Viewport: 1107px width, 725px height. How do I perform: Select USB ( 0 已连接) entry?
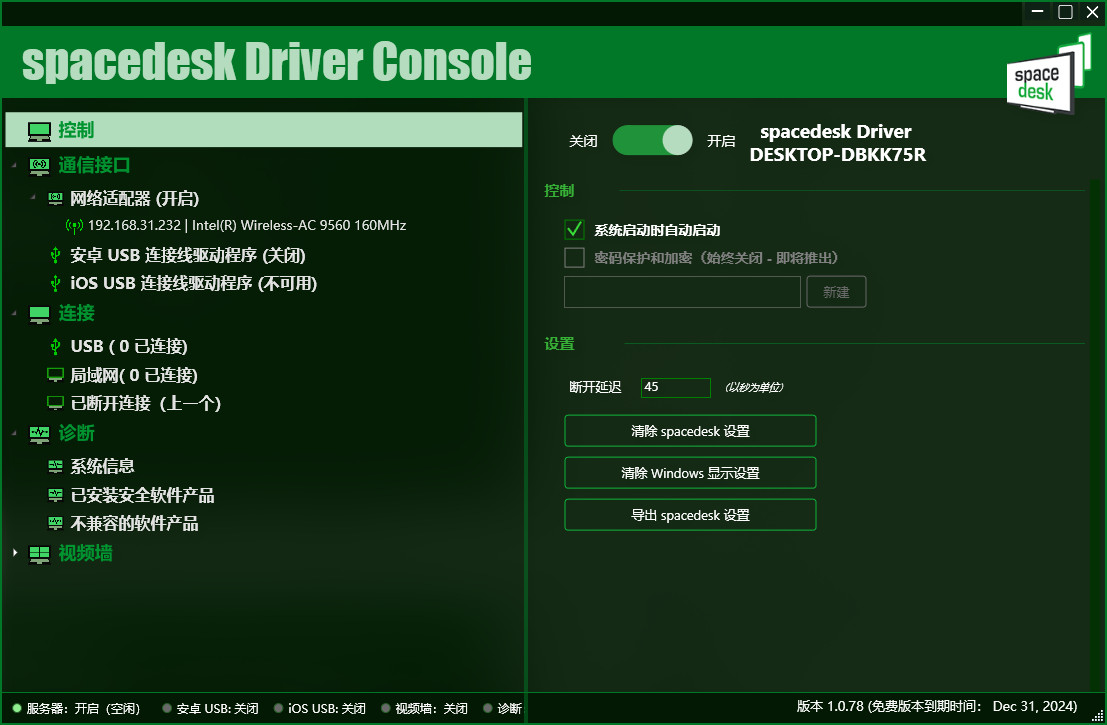pyautogui.click(x=128, y=347)
